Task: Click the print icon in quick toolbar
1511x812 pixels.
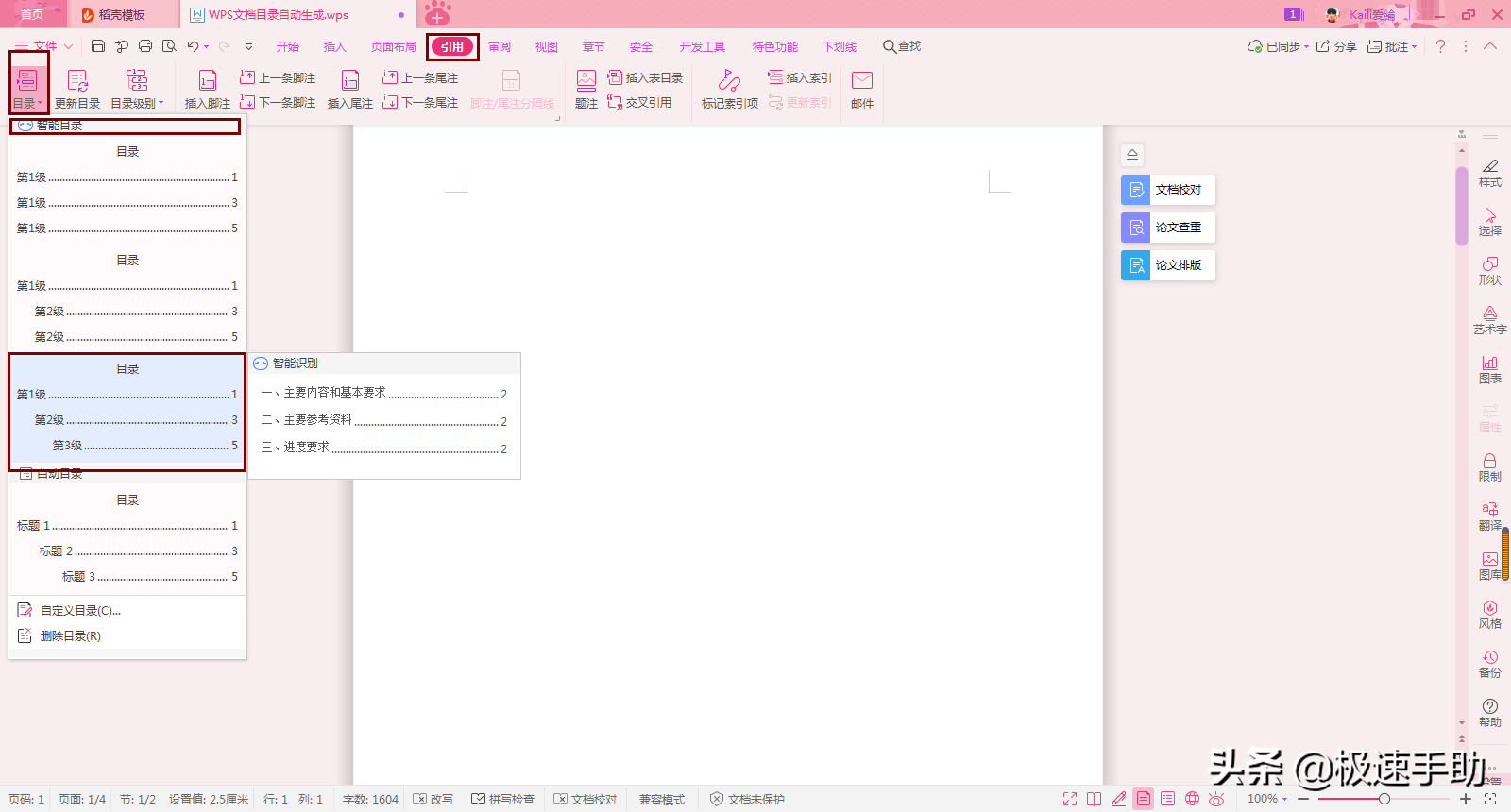Action: pos(145,45)
